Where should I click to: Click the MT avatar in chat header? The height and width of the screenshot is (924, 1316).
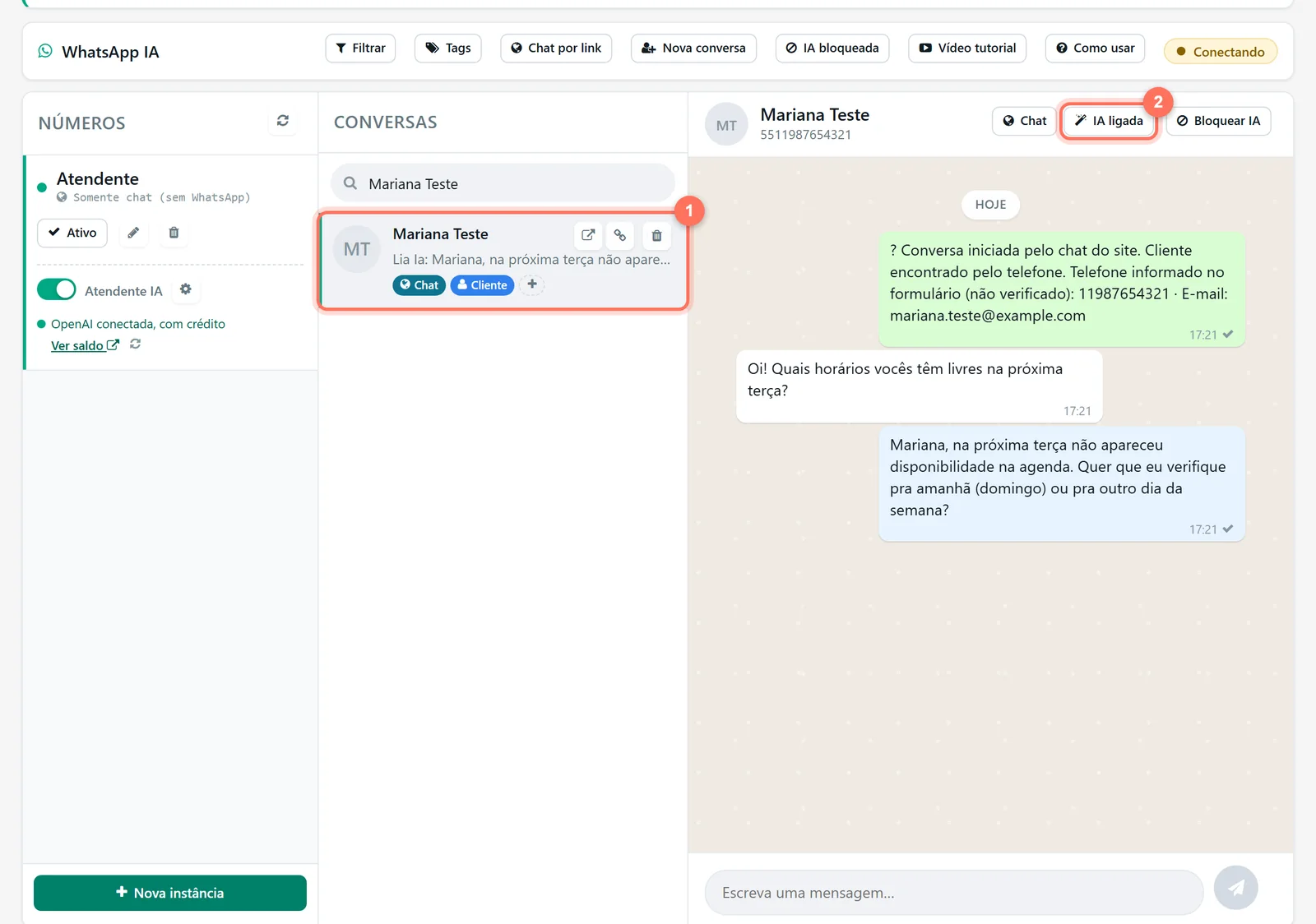(x=726, y=125)
